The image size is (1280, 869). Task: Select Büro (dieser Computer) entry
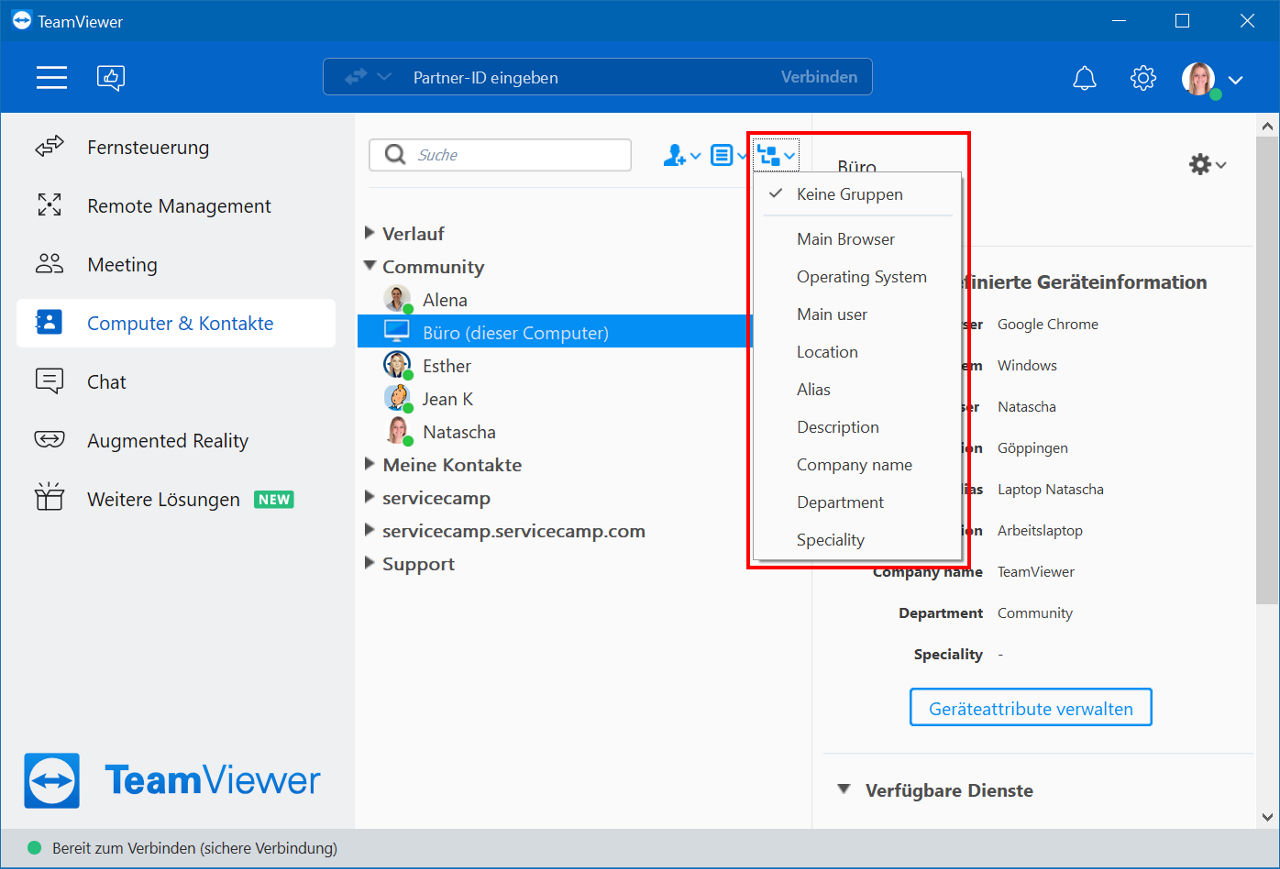click(x=555, y=332)
